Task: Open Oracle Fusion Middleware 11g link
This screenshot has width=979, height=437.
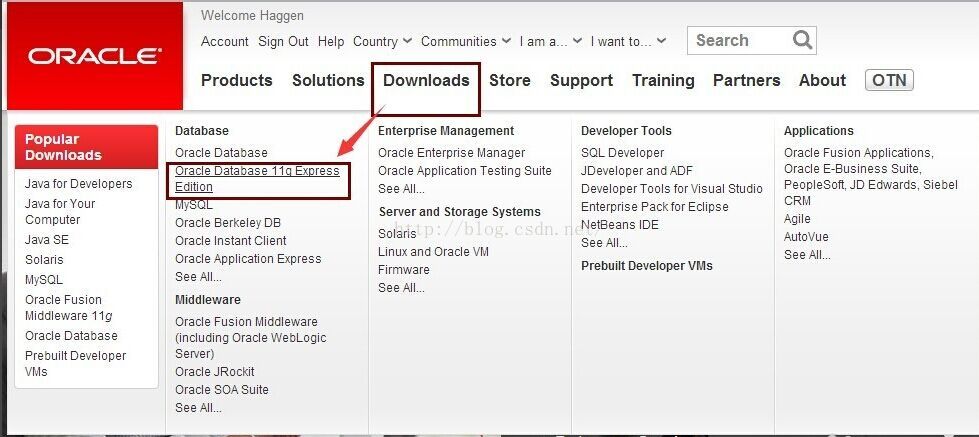Action: [x=69, y=308]
